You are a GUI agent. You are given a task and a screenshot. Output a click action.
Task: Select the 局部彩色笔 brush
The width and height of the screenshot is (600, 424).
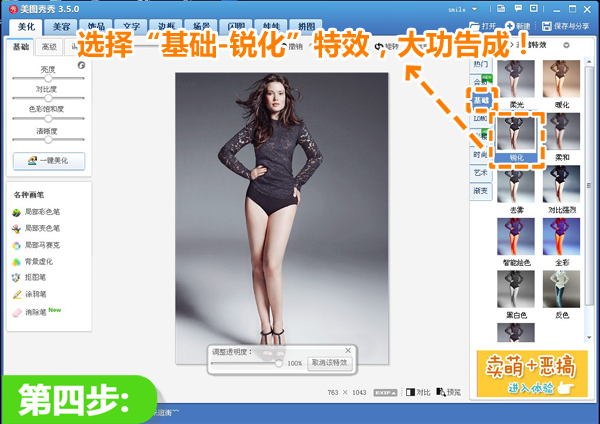[36, 212]
